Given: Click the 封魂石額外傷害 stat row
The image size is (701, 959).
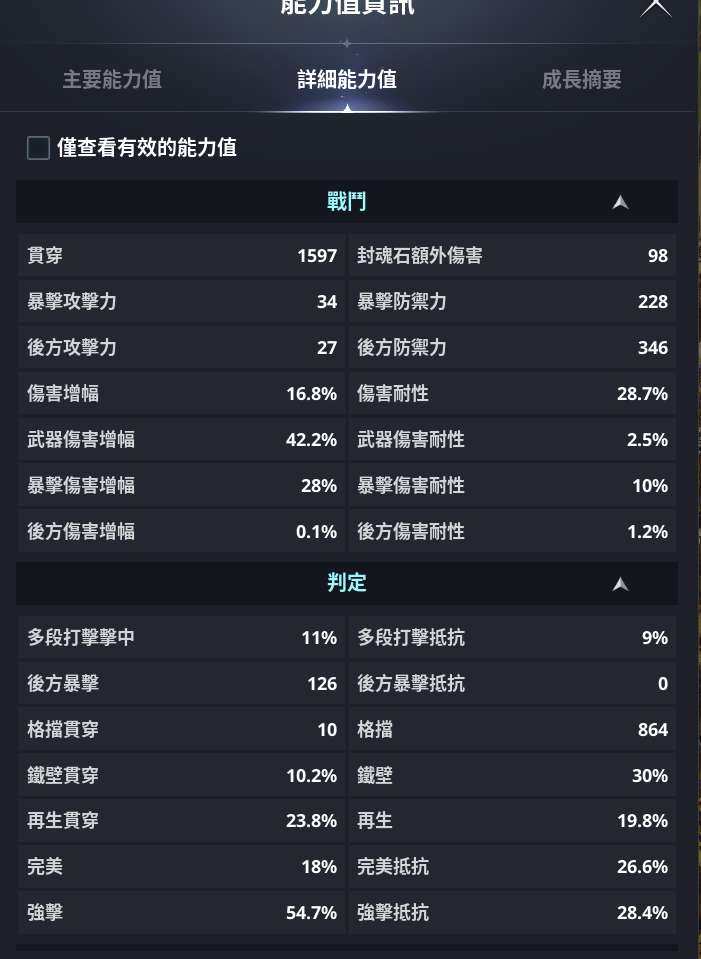Looking at the screenshot, I should [512, 256].
